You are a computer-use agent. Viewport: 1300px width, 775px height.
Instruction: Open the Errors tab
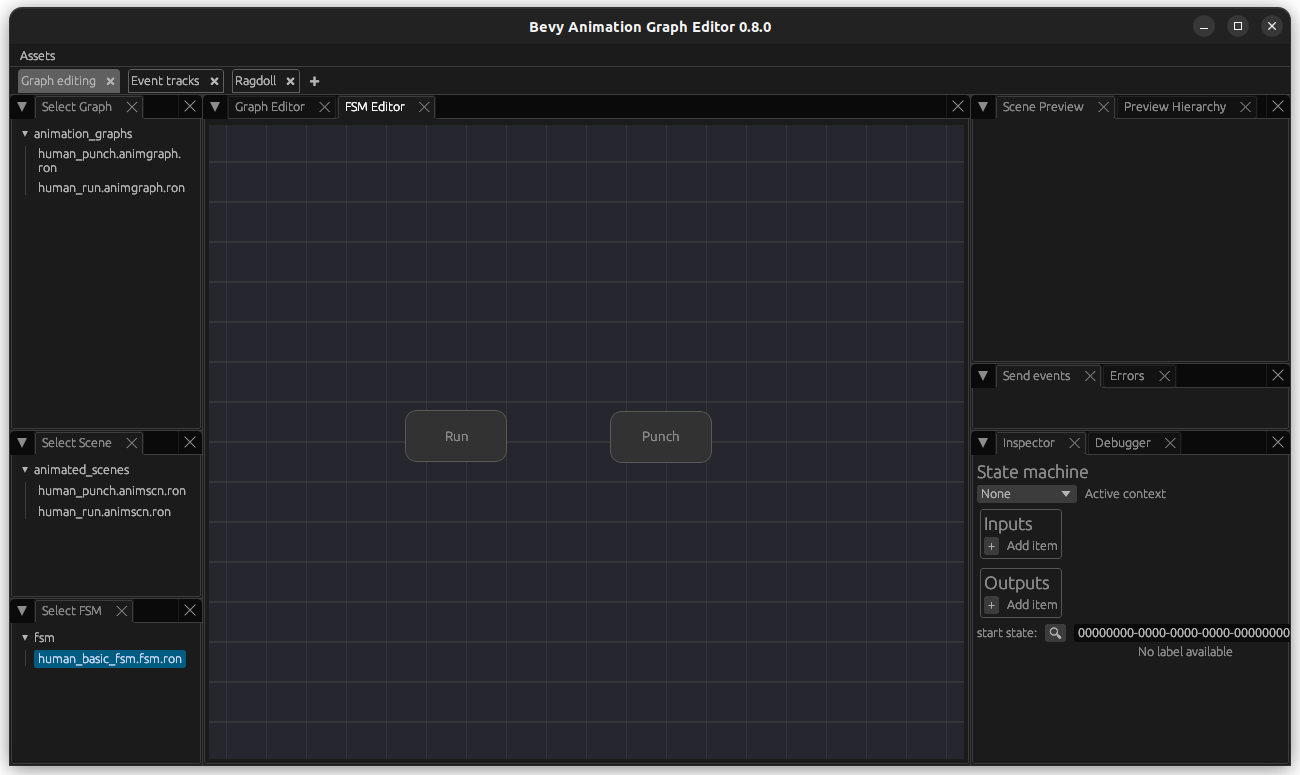click(x=1126, y=376)
